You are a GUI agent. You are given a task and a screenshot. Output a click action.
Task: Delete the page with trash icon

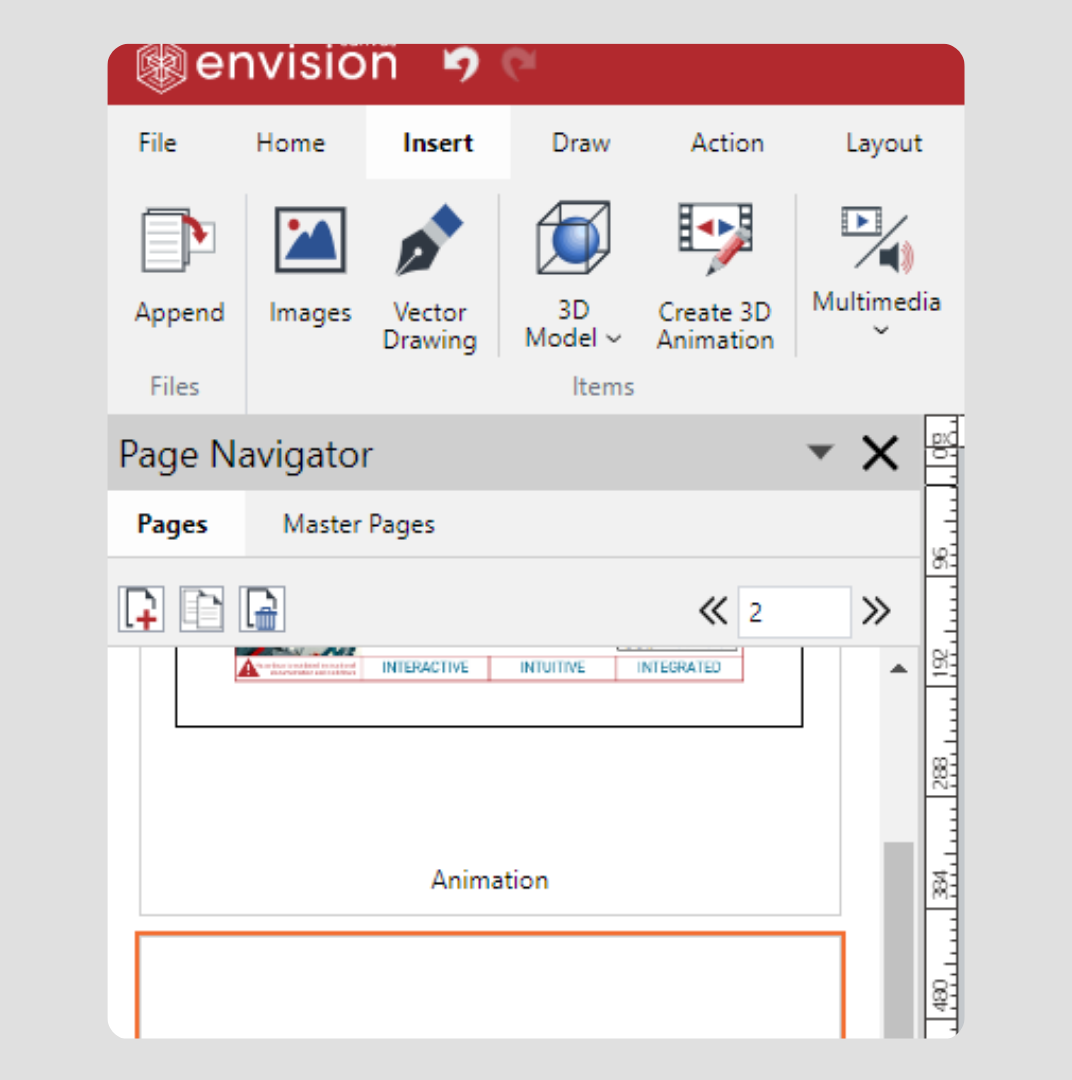(x=262, y=609)
